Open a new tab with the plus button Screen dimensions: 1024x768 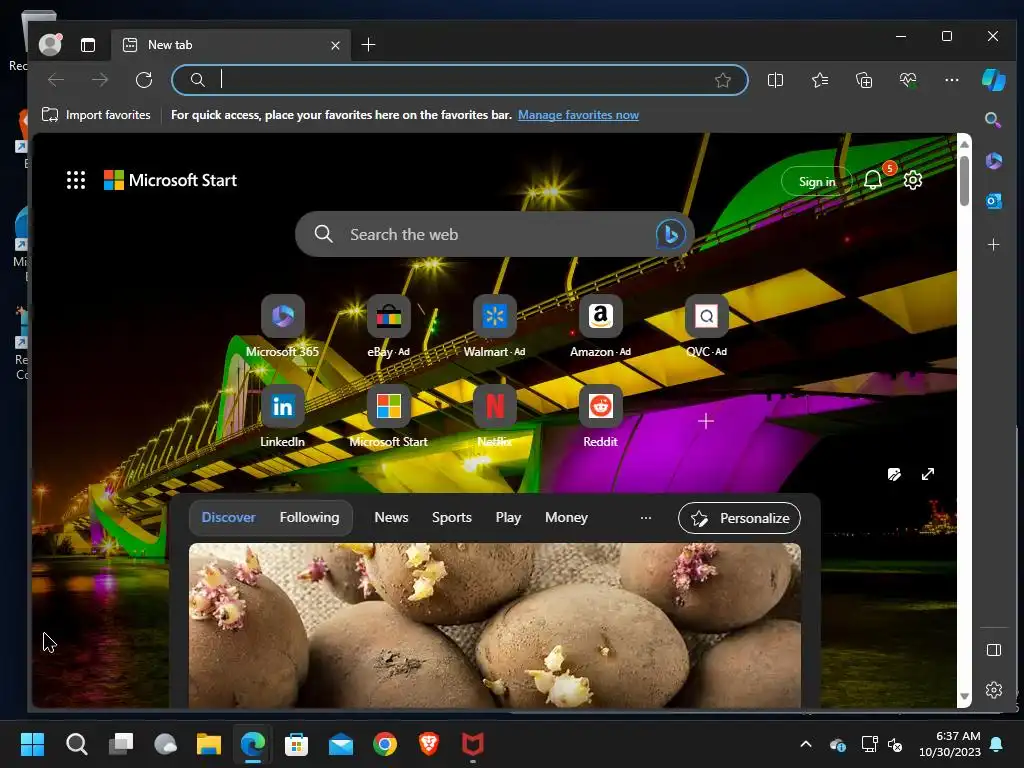[x=368, y=44]
